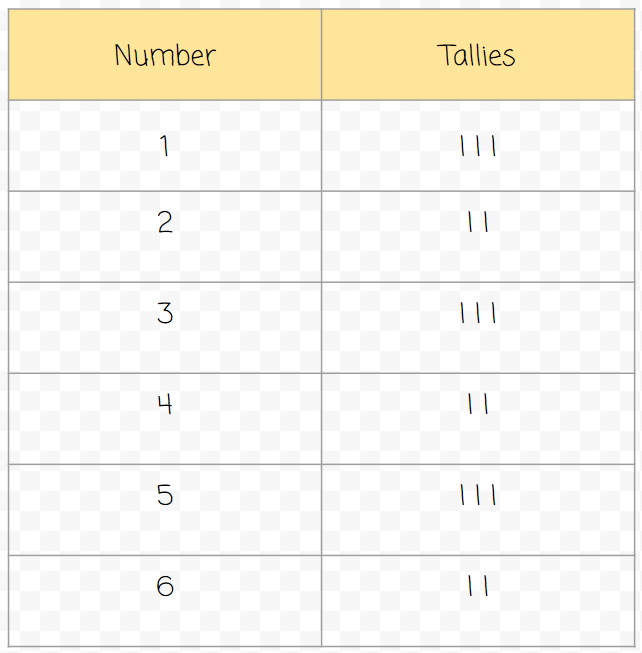Screen dimensions: 642x653
Task: Click the digit 1 in first row
Action: click(165, 146)
